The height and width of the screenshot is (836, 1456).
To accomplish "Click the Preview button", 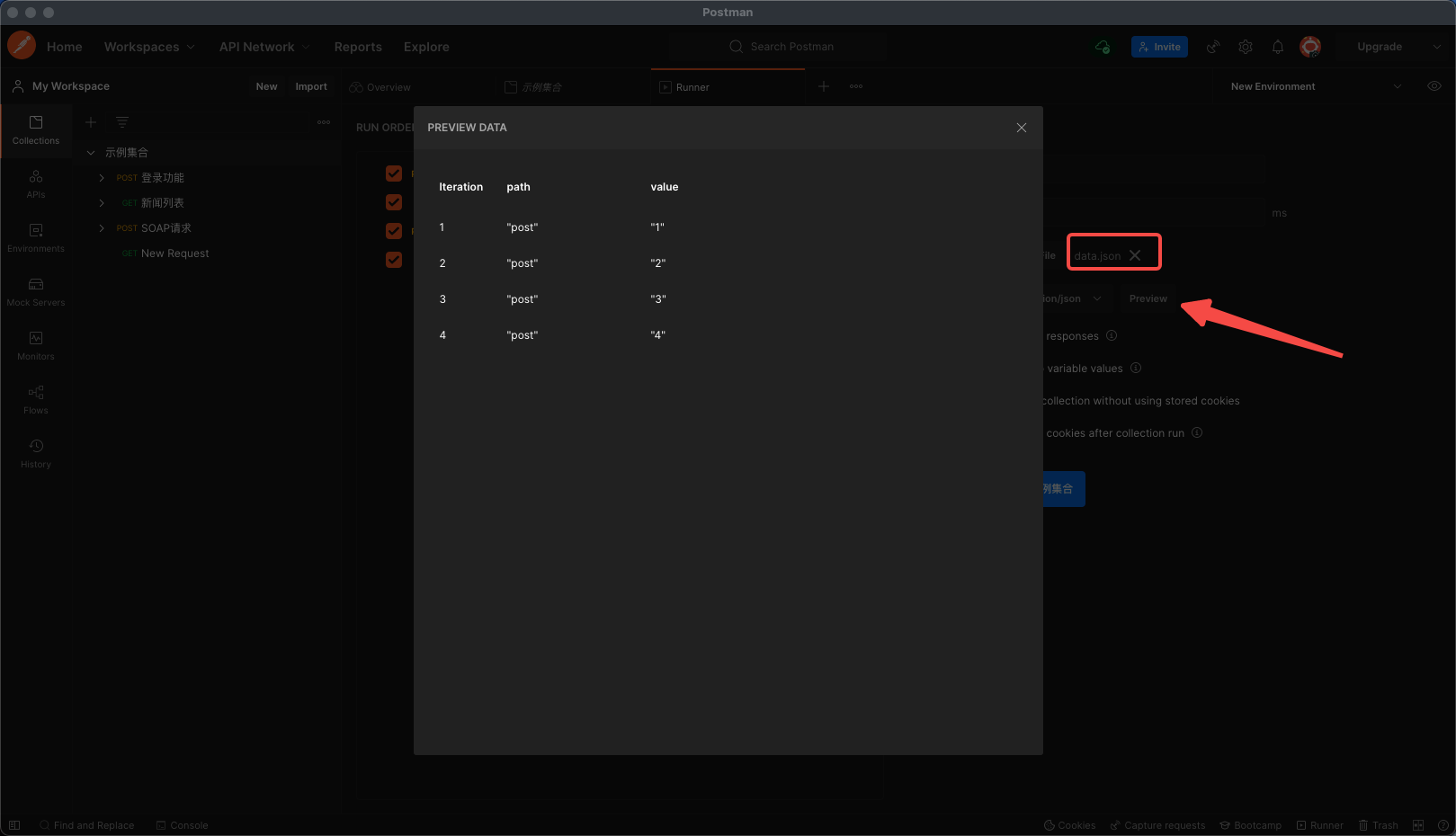I will tap(1148, 298).
